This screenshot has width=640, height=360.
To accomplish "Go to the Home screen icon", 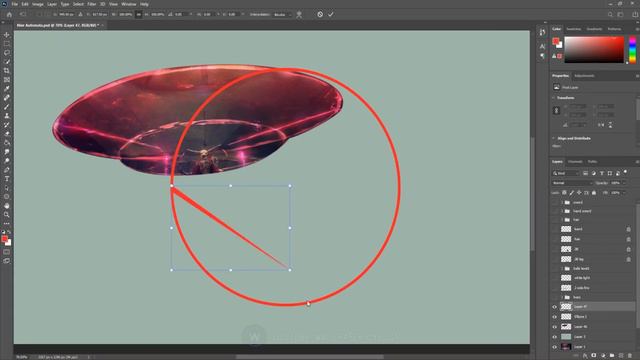I will tap(9, 14).
